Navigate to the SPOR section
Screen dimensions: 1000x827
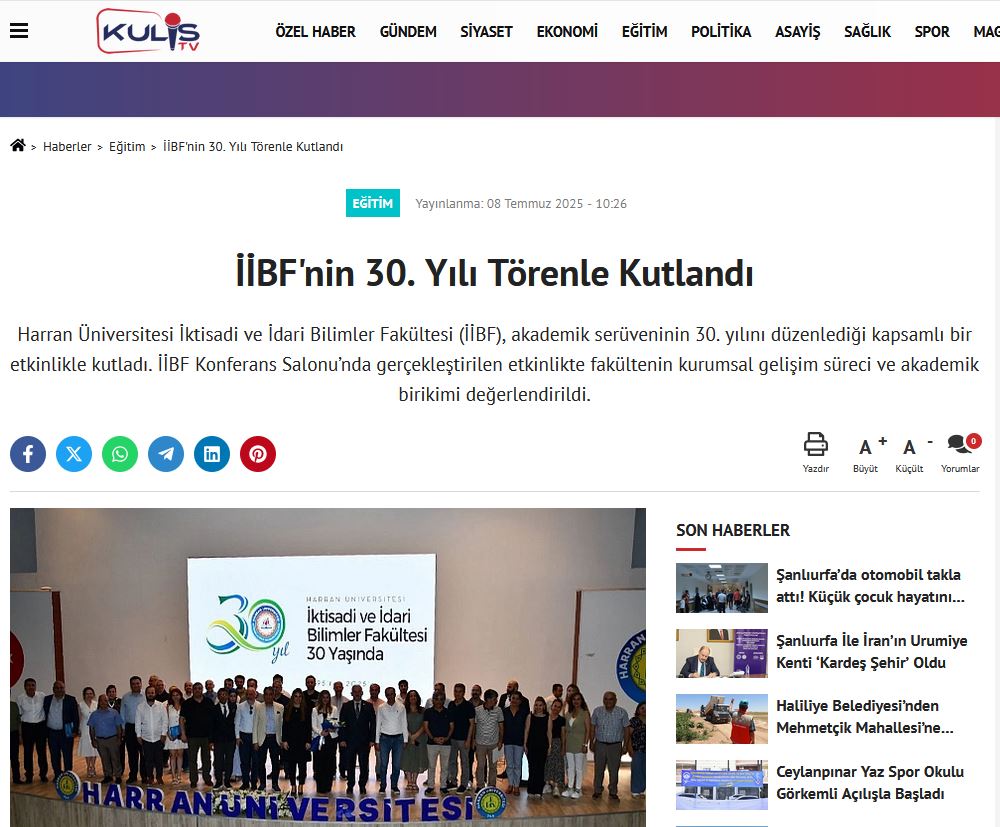(932, 32)
